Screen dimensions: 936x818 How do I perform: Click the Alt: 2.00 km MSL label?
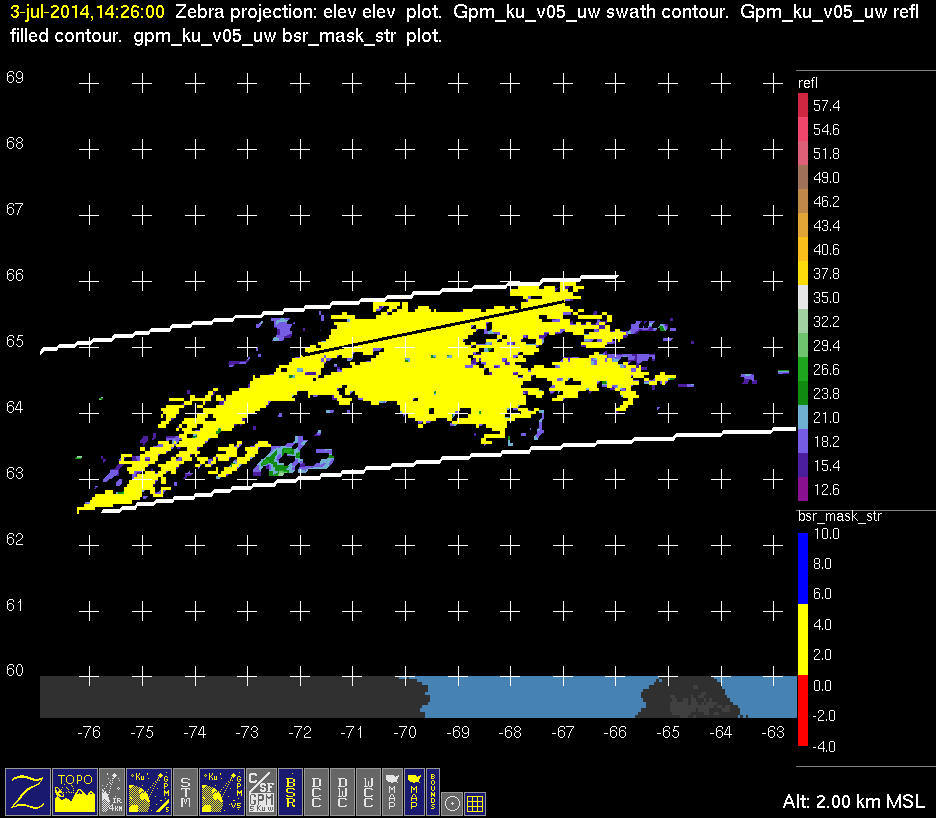click(854, 801)
